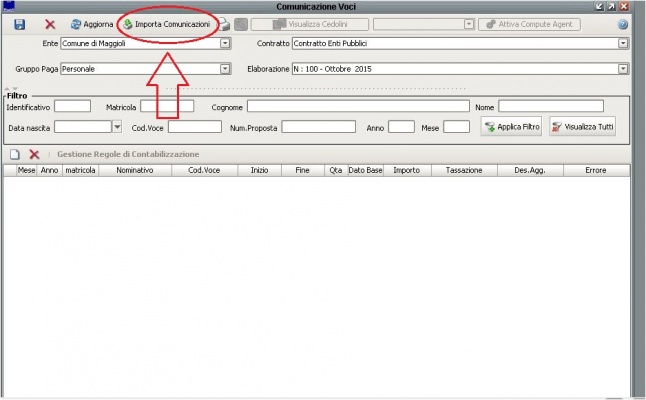The image size is (646, 400).
Task: Click the Errore column header
Action: pyautogui.click(x=596, y=170)
